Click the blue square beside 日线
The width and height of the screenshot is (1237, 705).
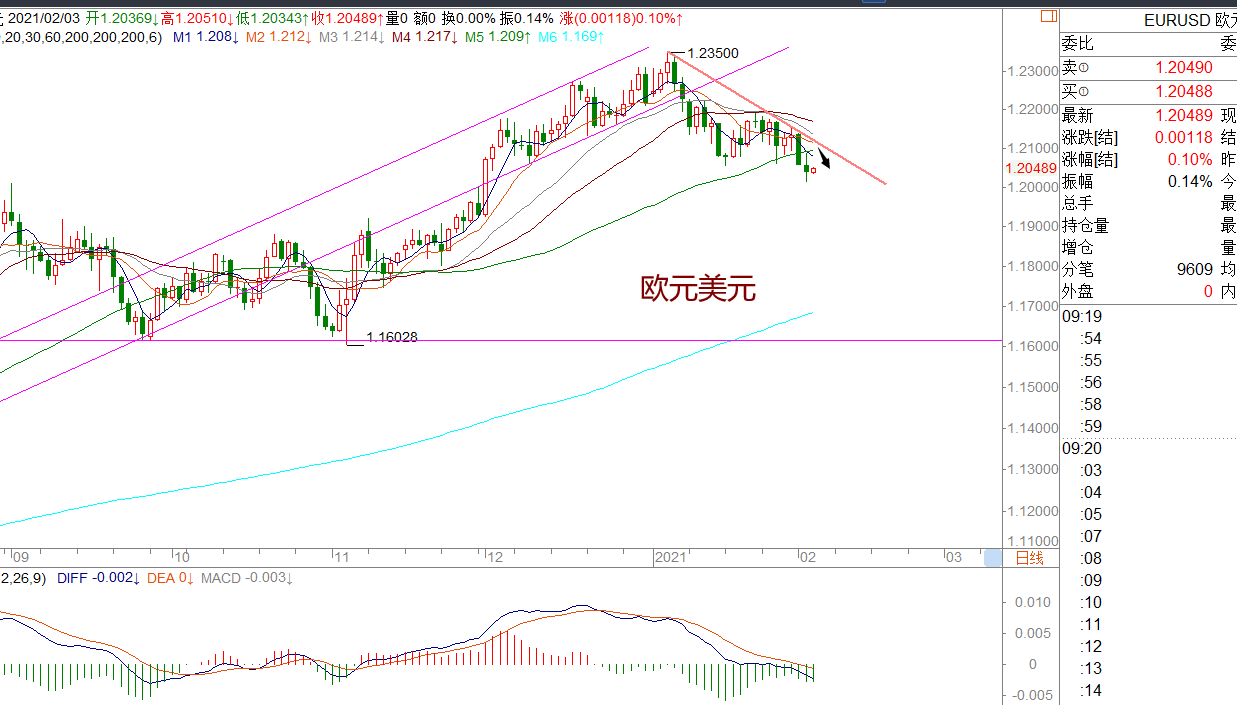(992, 558)
